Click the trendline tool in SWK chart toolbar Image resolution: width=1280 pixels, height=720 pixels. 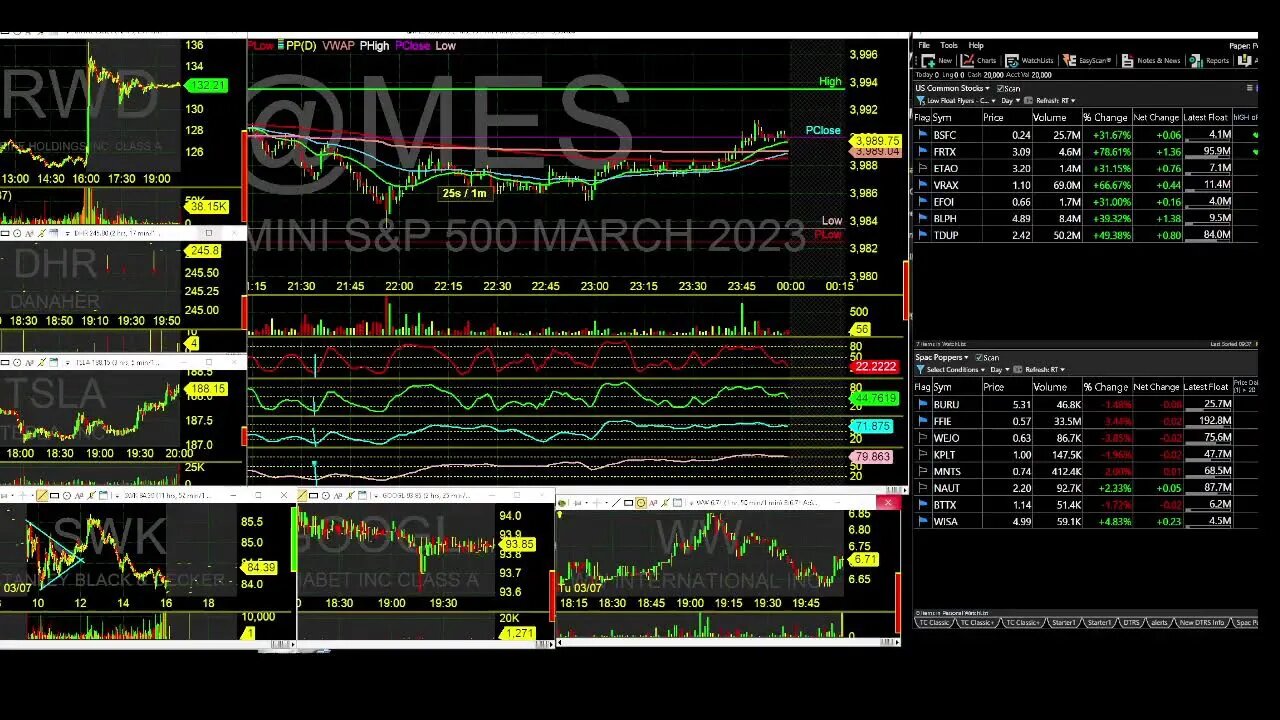42,496
